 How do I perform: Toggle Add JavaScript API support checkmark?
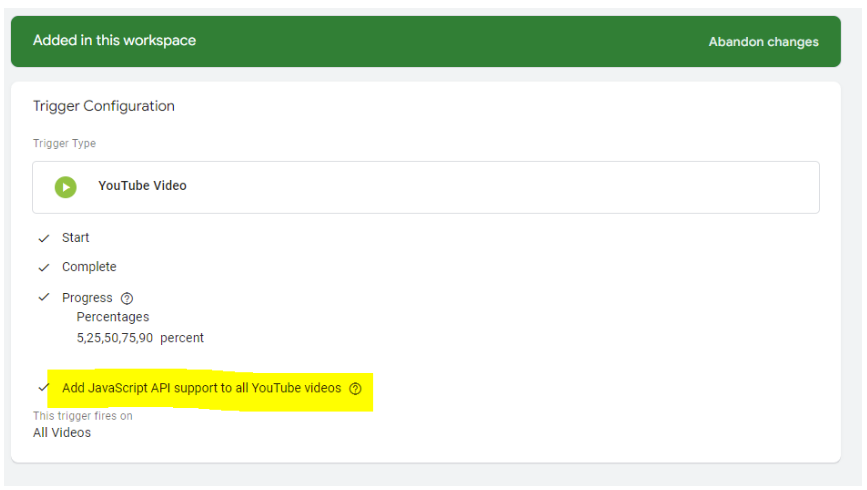44,388
